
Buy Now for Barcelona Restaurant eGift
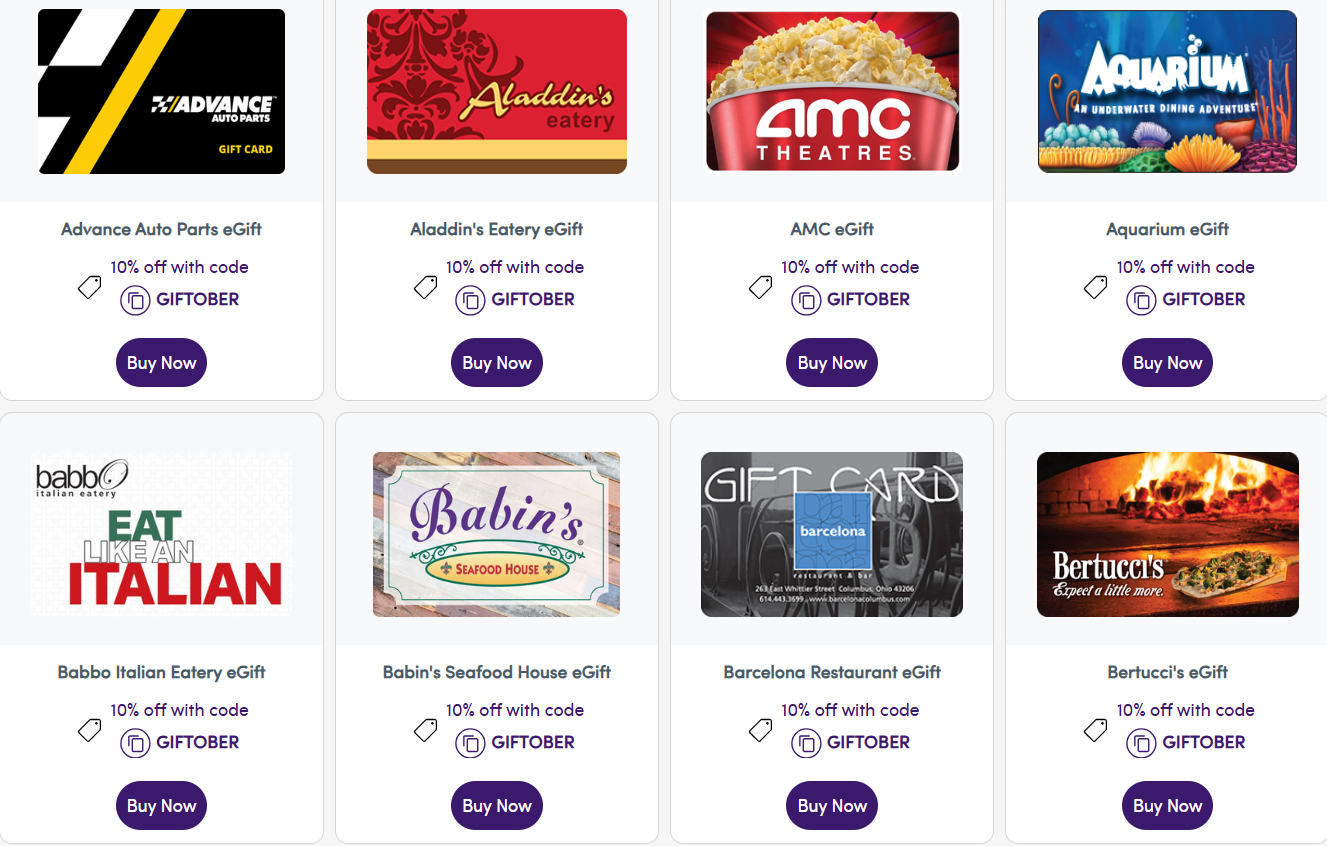coord(831,805)
